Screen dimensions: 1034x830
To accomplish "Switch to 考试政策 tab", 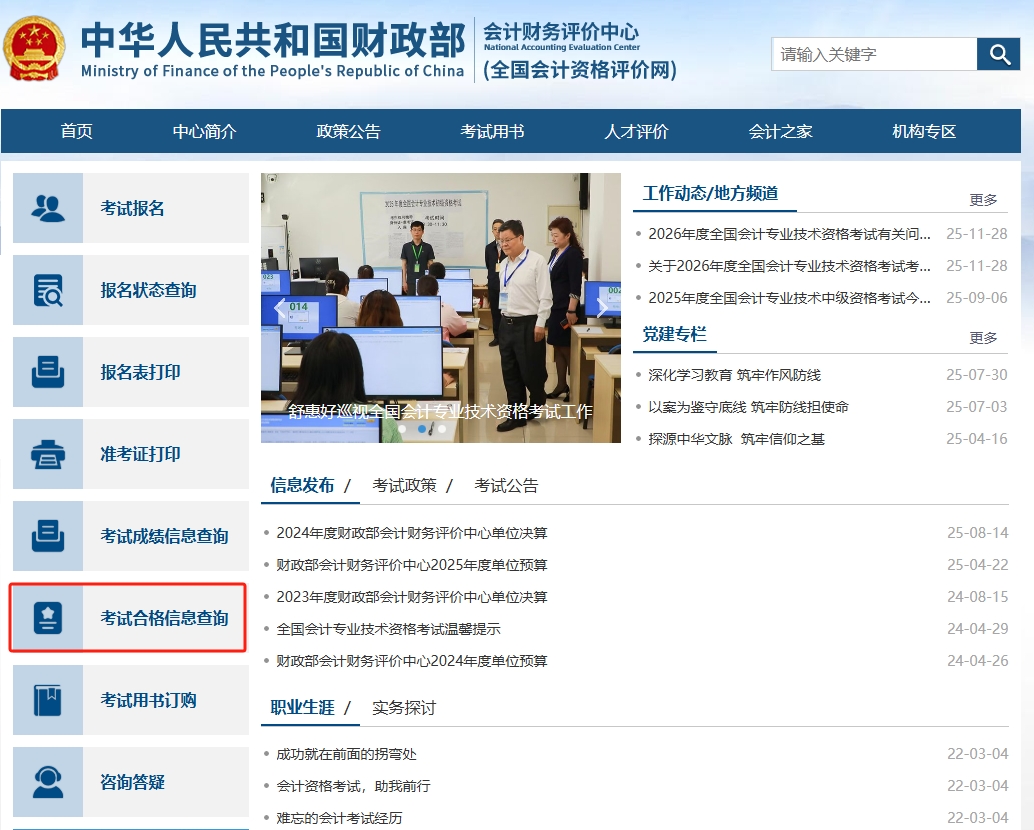I will pos(404,486).
